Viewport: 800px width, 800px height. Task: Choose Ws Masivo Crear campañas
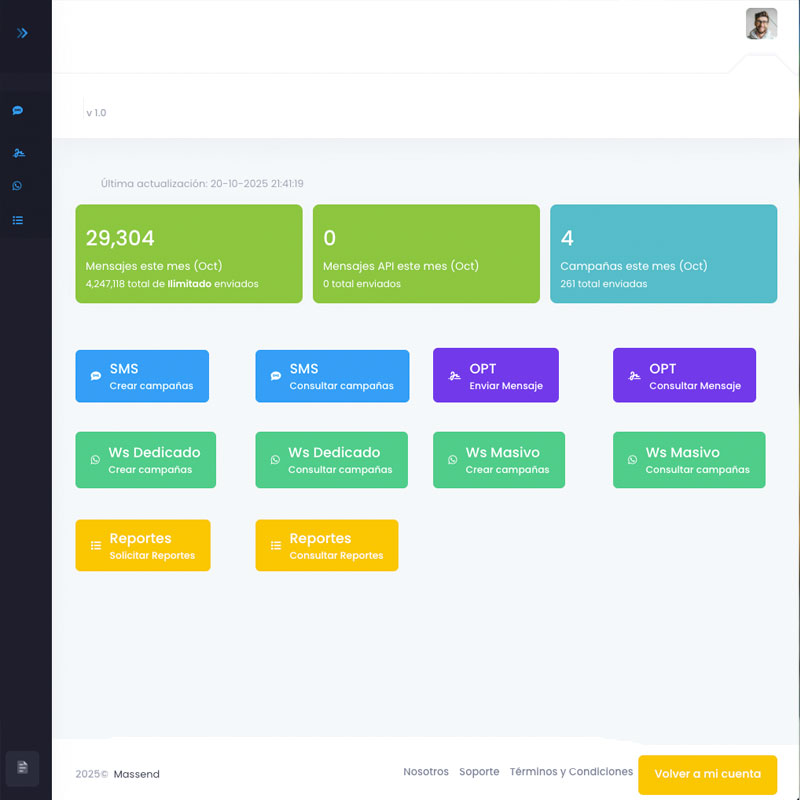coord(498,460)
